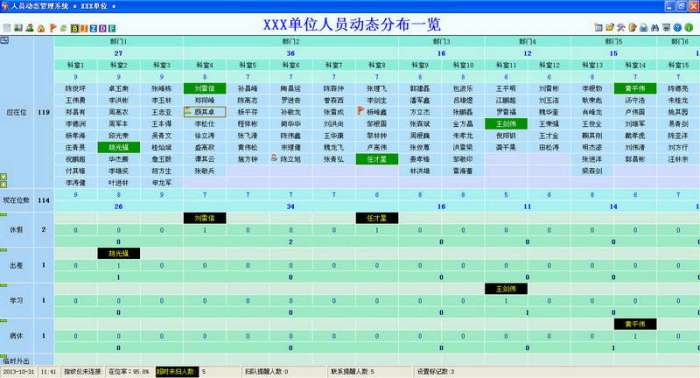Collapse the 出差 section with its green bar
The image size is (700, 378).
4,250
